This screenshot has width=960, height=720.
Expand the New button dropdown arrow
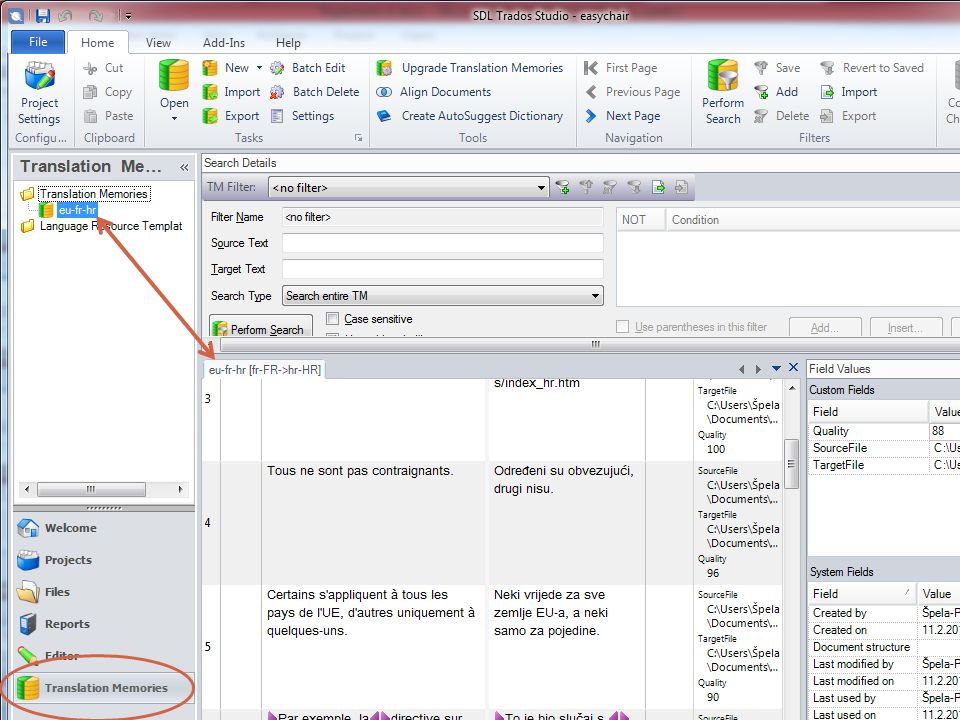pos(259,68)
